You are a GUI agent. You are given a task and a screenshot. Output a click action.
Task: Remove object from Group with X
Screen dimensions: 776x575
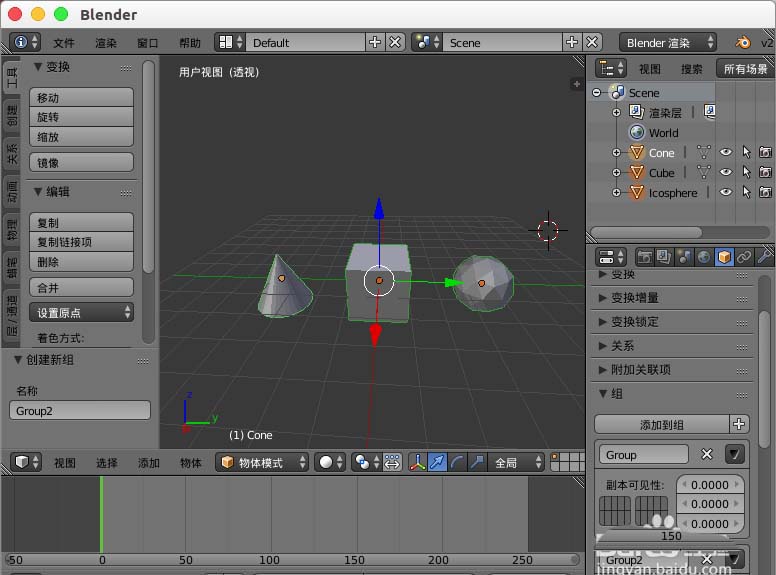point(707,454)
